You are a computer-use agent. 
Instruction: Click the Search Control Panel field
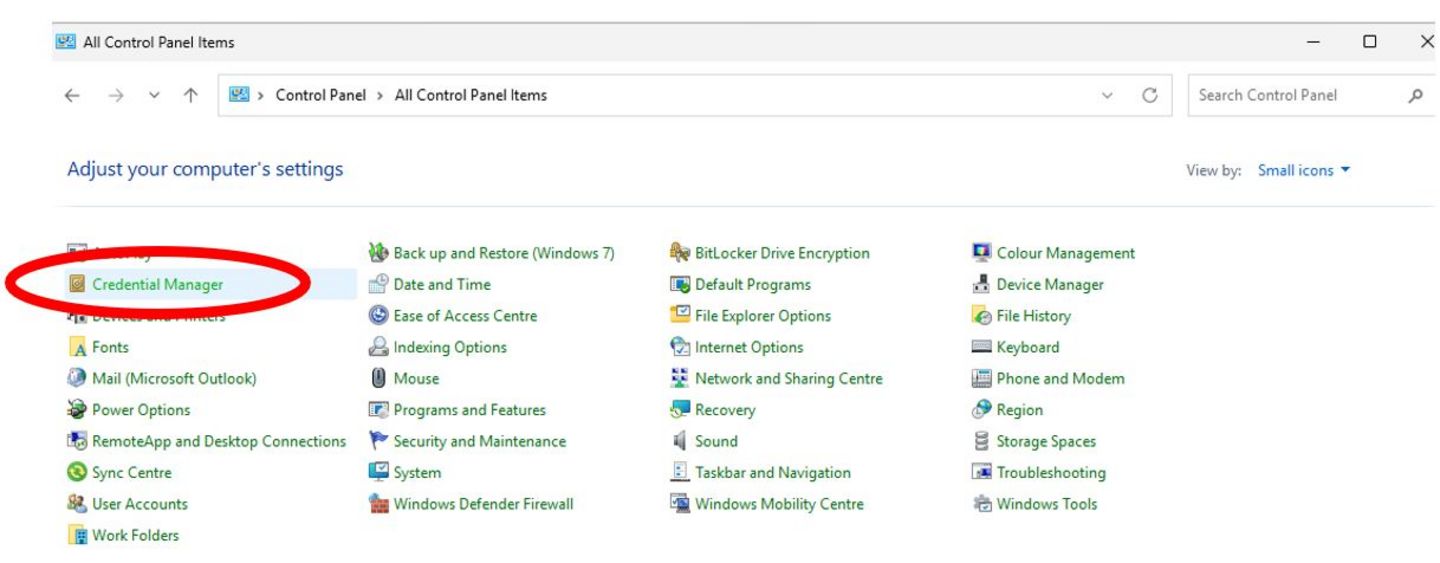click(x=1295, y=96)
